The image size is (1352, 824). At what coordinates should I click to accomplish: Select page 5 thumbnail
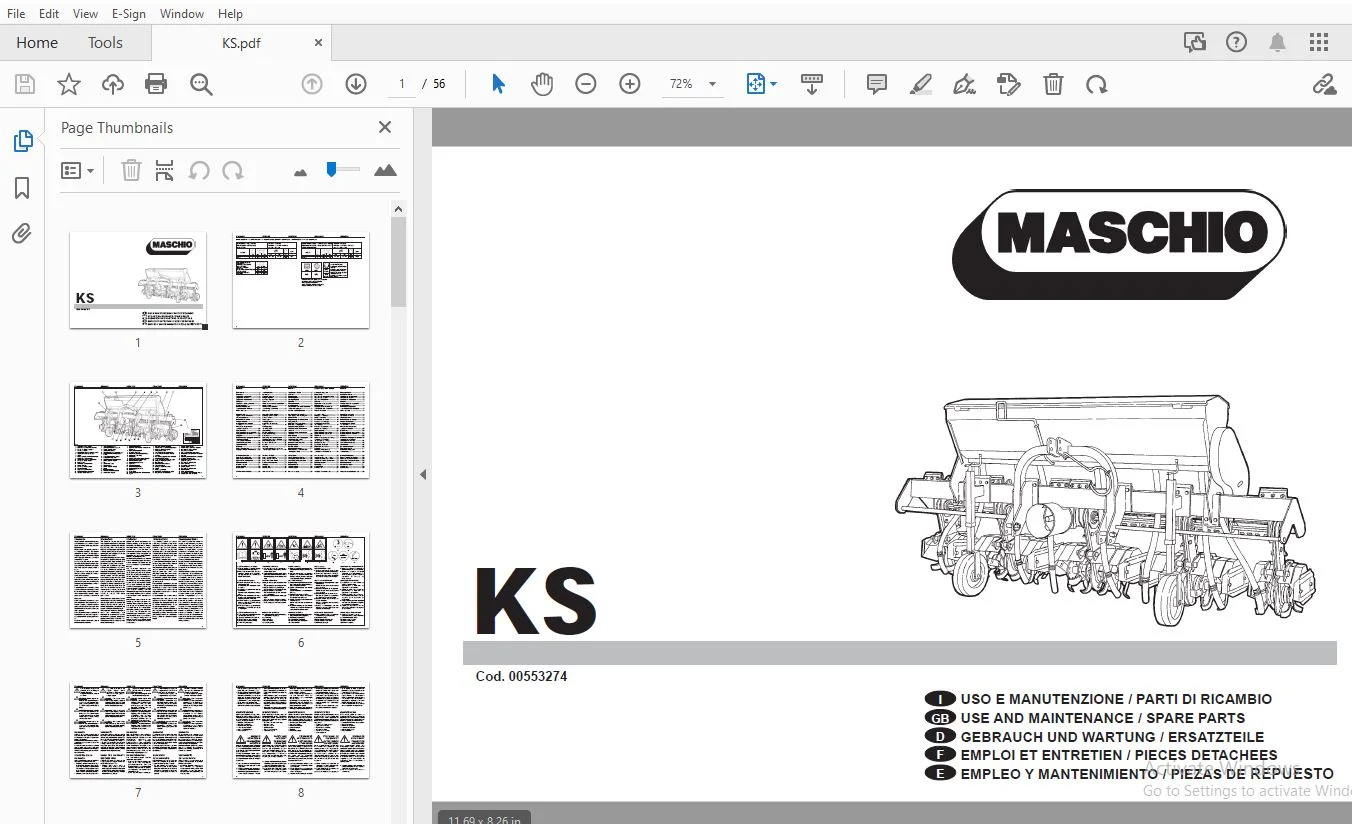(138, 580)
